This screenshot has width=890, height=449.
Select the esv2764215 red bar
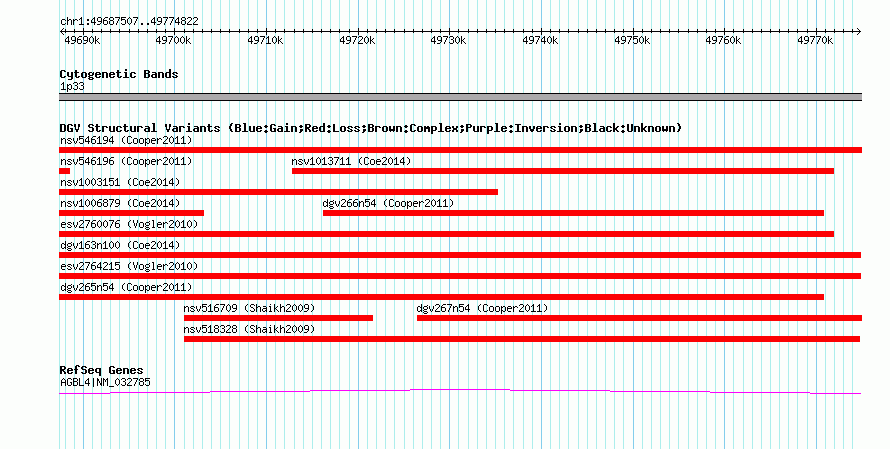(x=460, y=276)
